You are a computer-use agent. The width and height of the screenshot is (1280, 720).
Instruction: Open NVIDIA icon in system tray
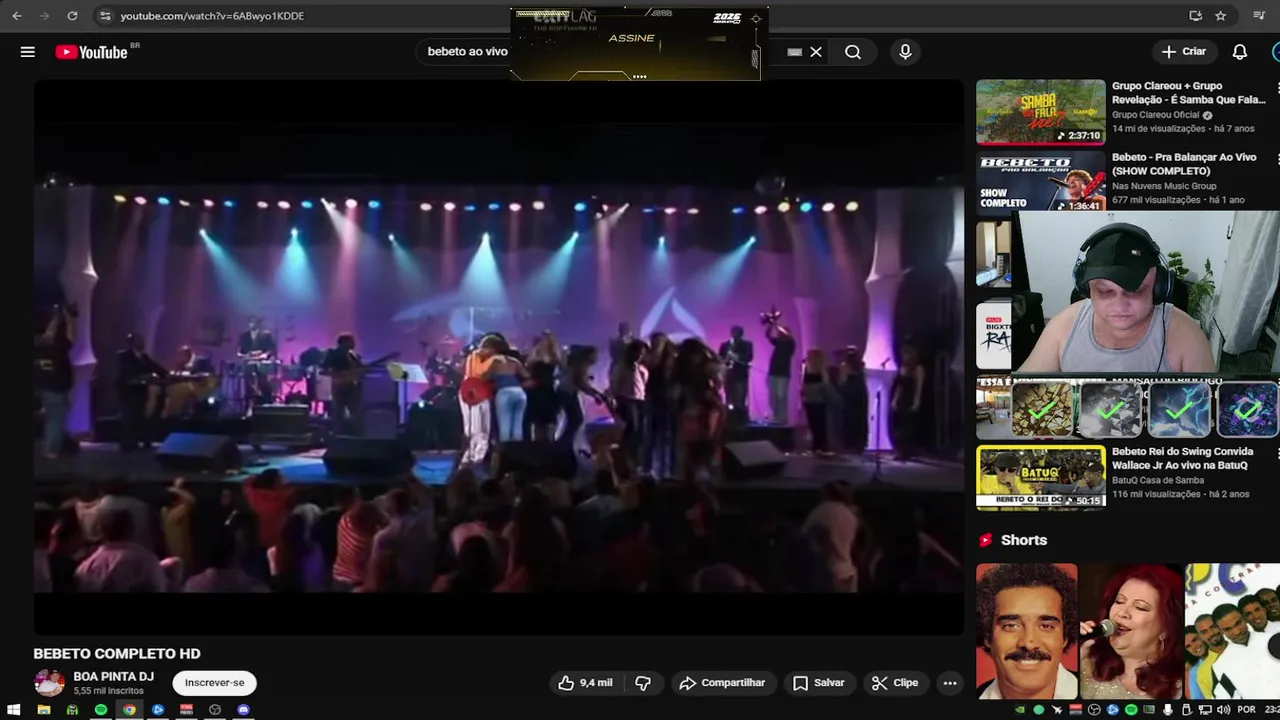pos(1020,710)
